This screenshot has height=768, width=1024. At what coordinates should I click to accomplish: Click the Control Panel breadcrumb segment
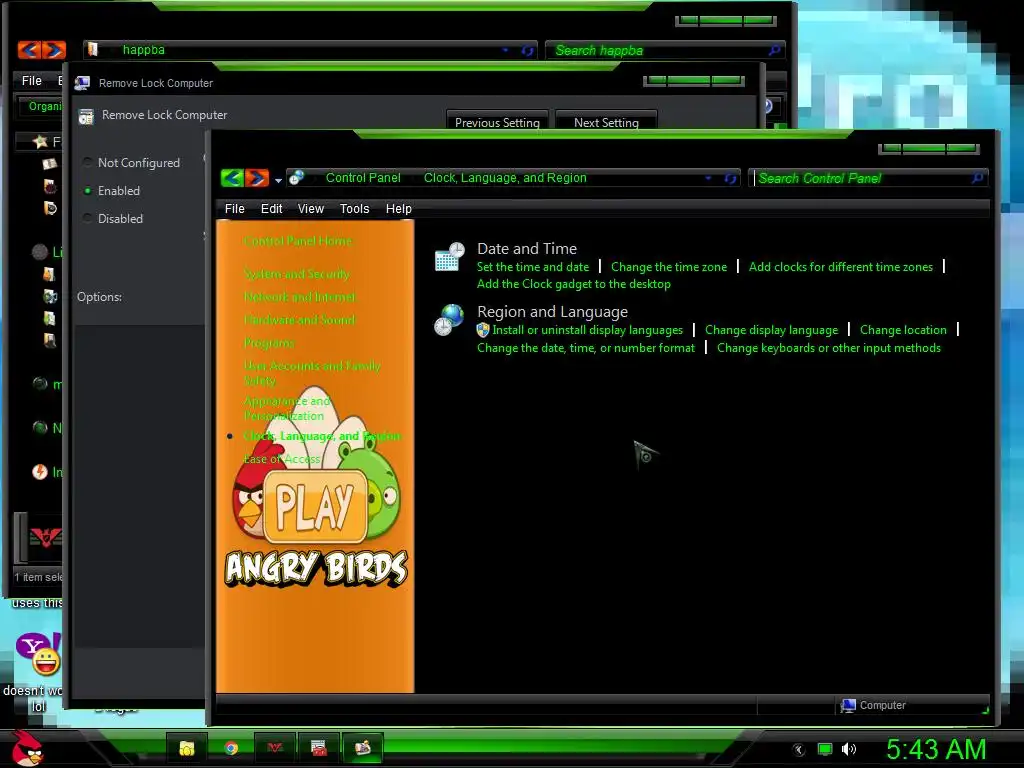point(363,178)
